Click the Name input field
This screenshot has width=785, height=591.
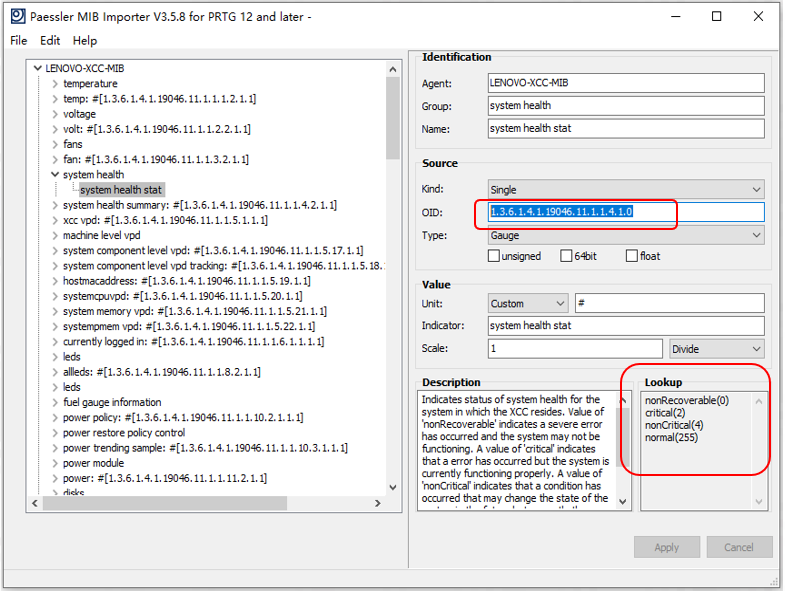626,128
